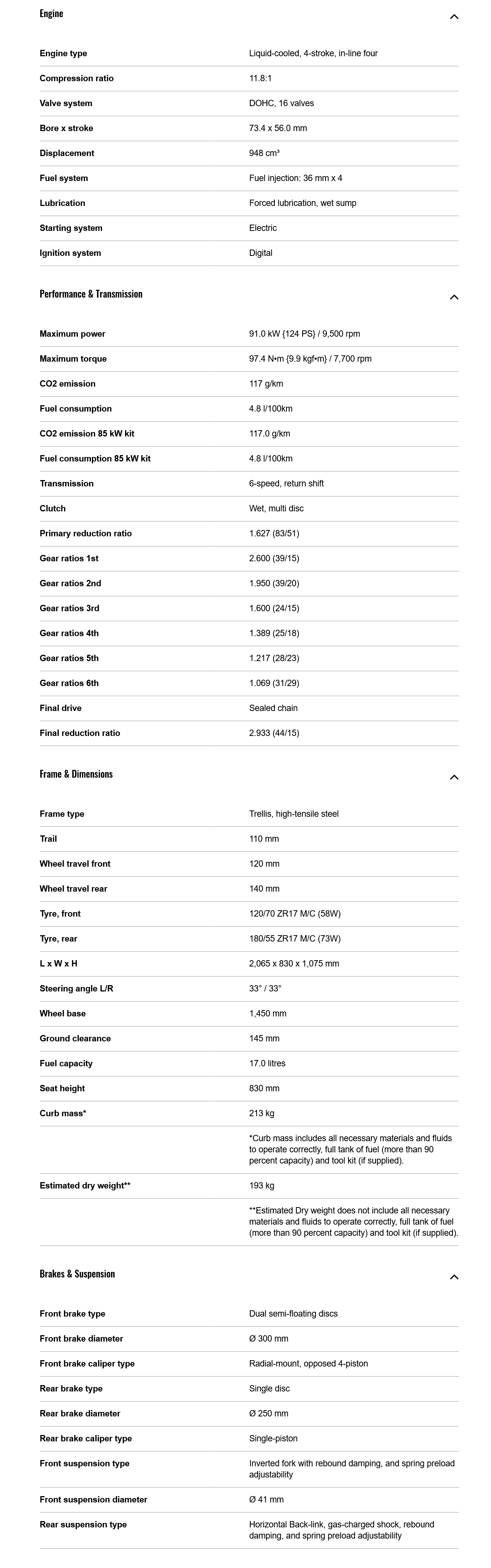
Task: Click the Performance & Transmission heading
Action: (91, 294)
